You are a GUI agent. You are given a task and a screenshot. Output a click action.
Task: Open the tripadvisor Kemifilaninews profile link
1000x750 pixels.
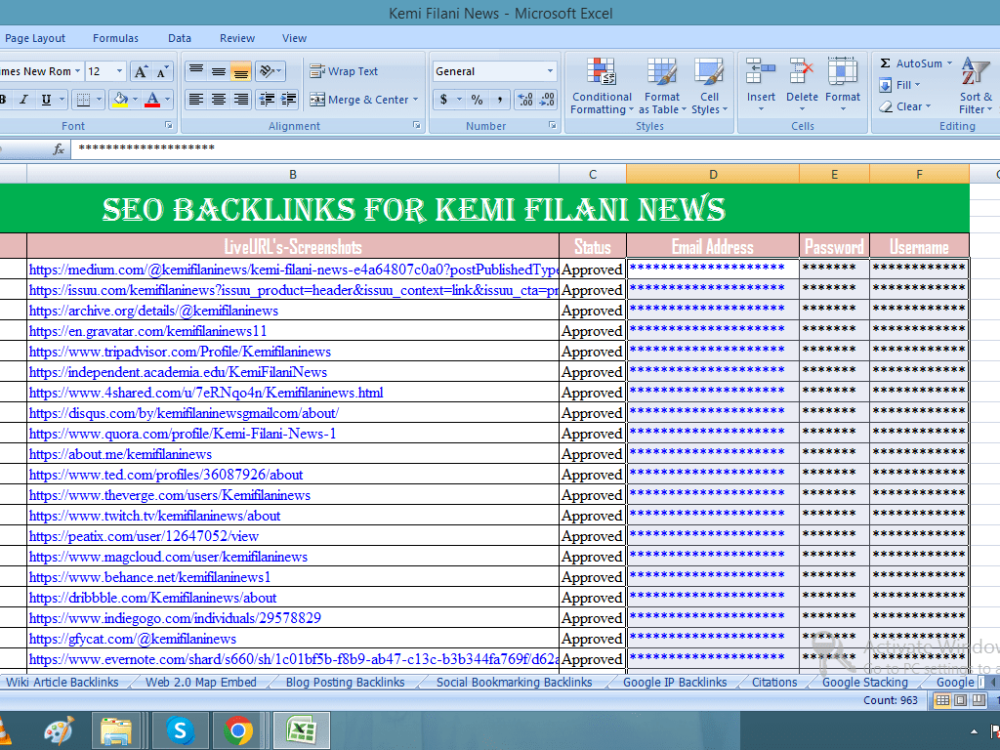(x=180, y=351)
